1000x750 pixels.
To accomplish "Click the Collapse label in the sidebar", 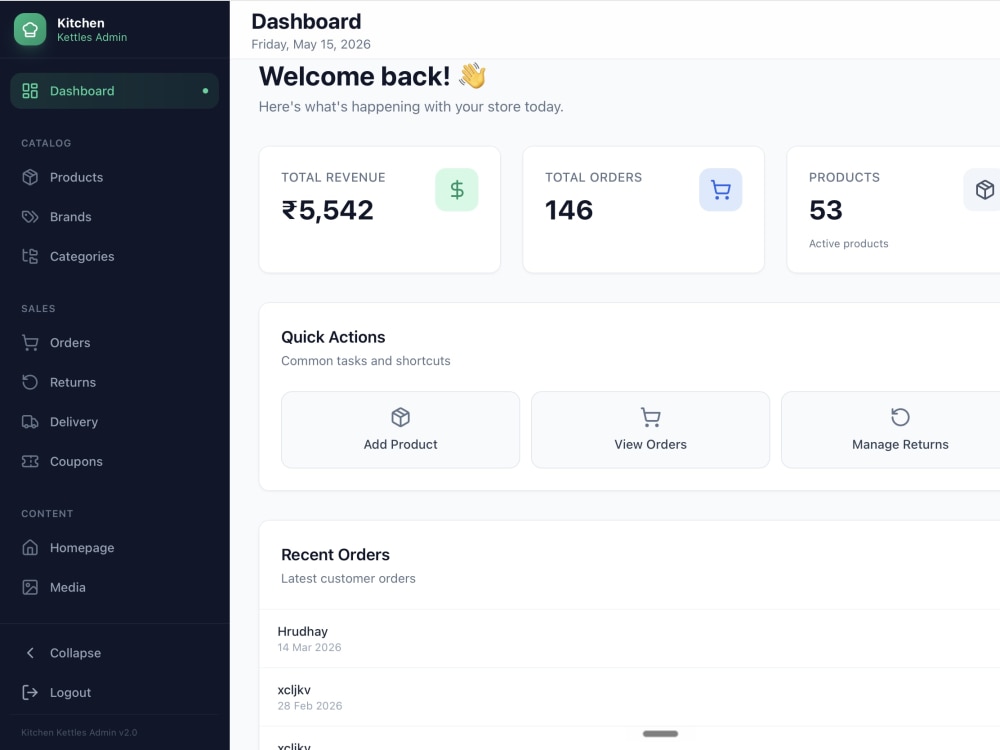I will tap(75, 653).
